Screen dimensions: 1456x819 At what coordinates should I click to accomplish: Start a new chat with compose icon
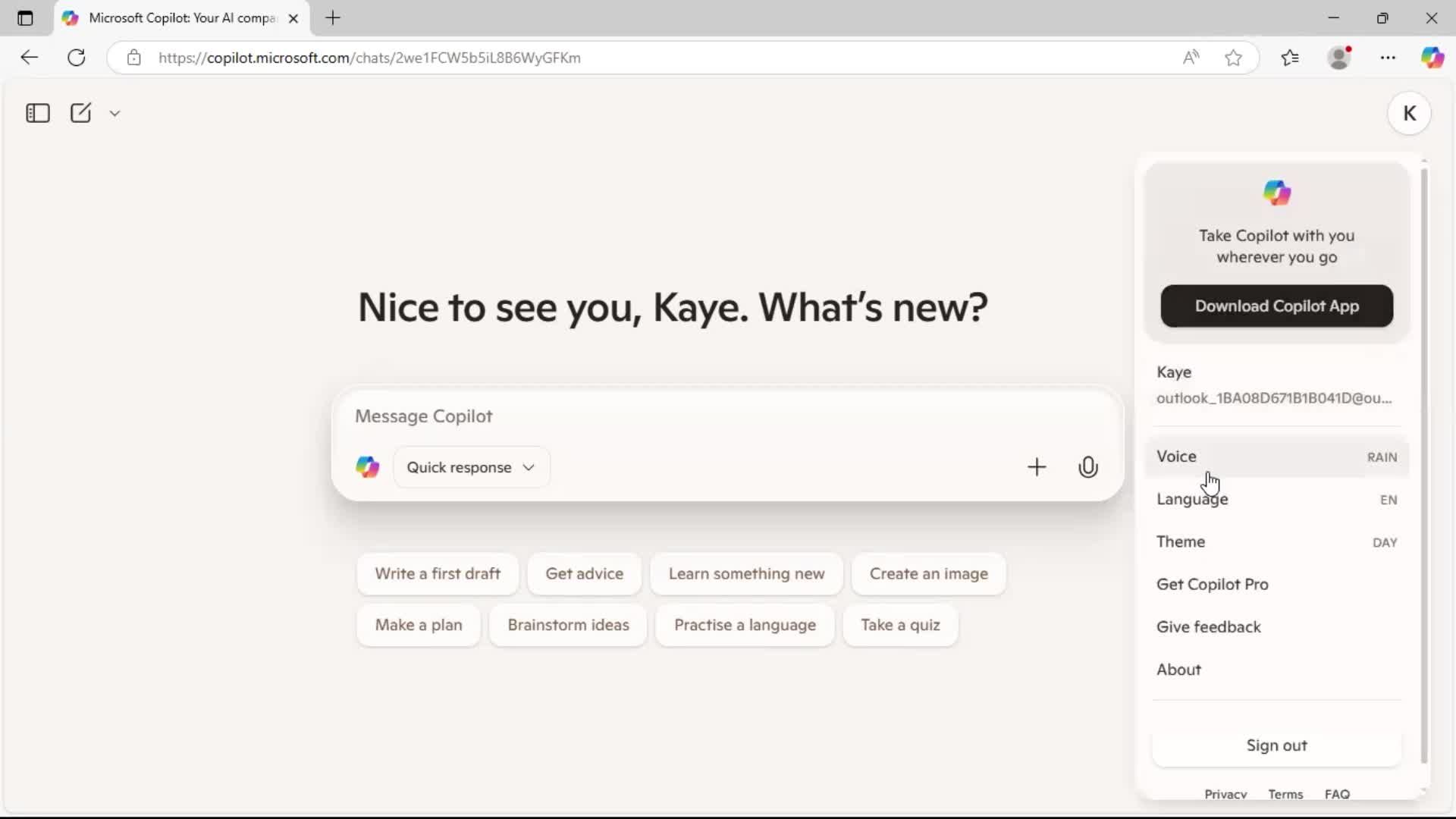[x=80, y=113]
